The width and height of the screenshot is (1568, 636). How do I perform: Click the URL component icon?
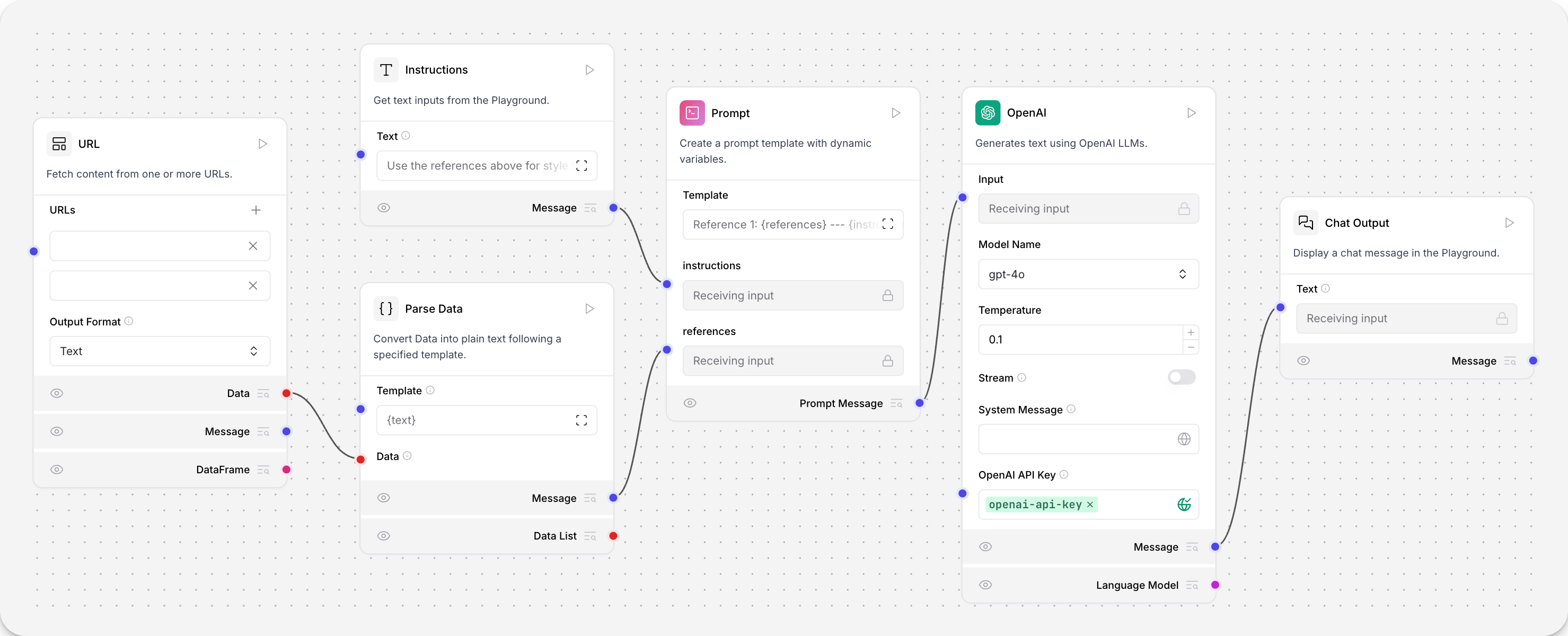click(x=59, y=144)
